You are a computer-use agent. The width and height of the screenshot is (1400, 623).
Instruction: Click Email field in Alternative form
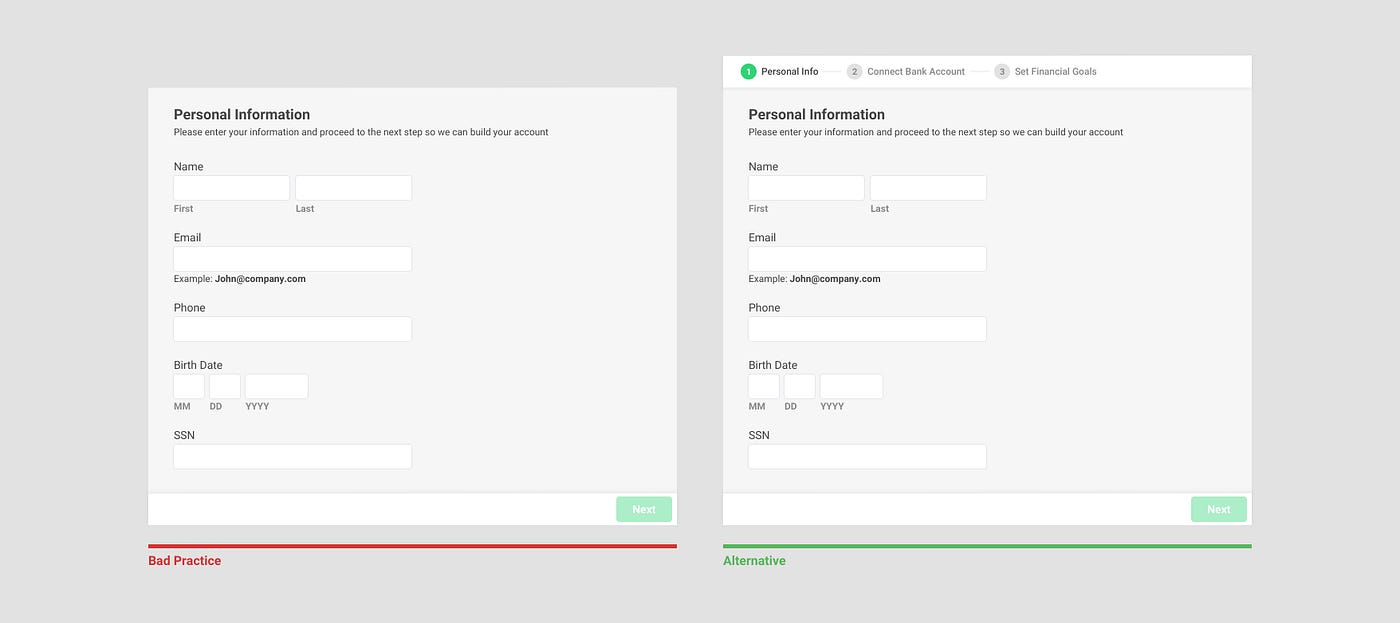point(867,259)
